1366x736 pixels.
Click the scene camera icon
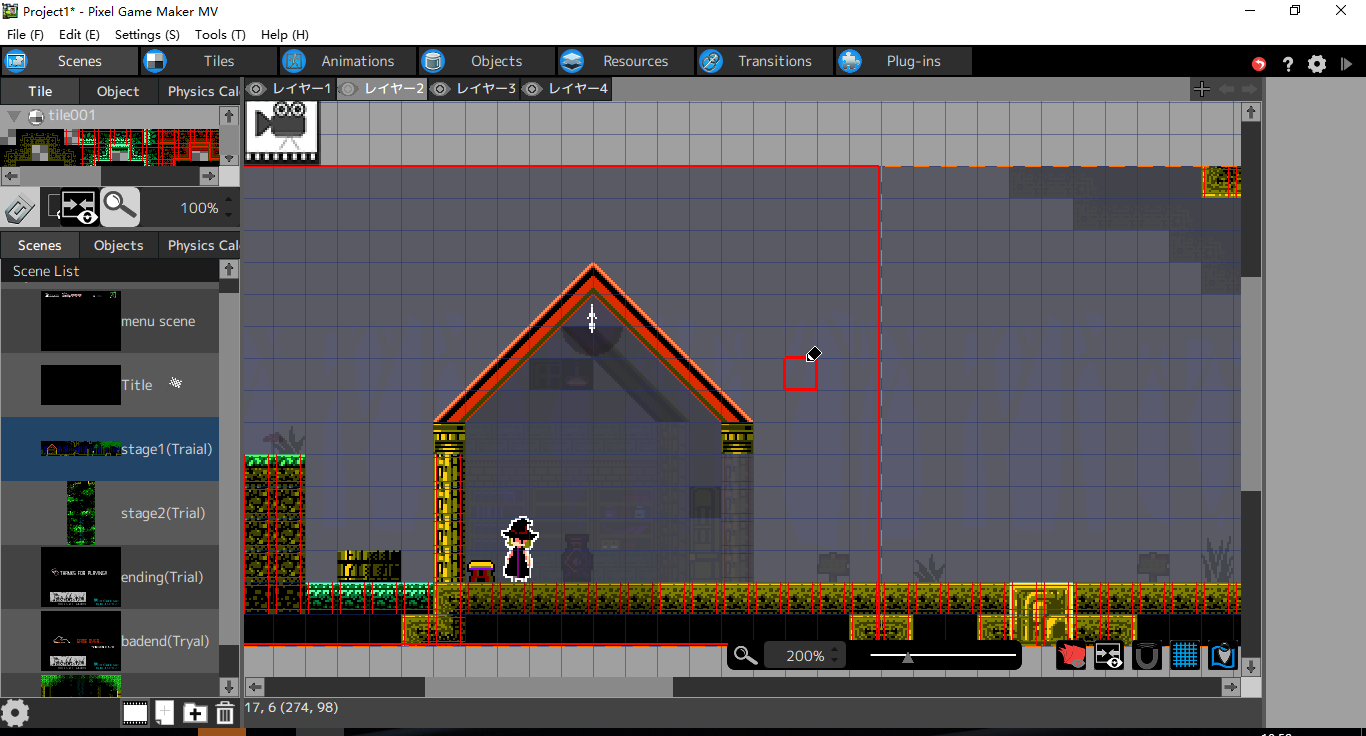point(282,132)
